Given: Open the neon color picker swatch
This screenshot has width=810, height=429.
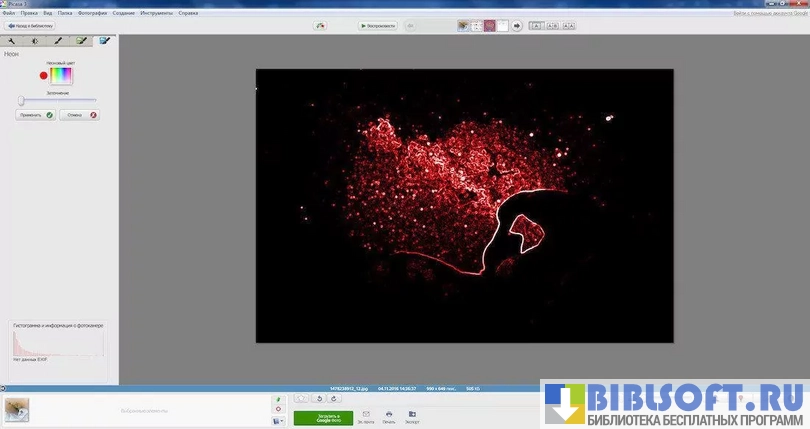Looking at the screenshot, I should [61, 75].
